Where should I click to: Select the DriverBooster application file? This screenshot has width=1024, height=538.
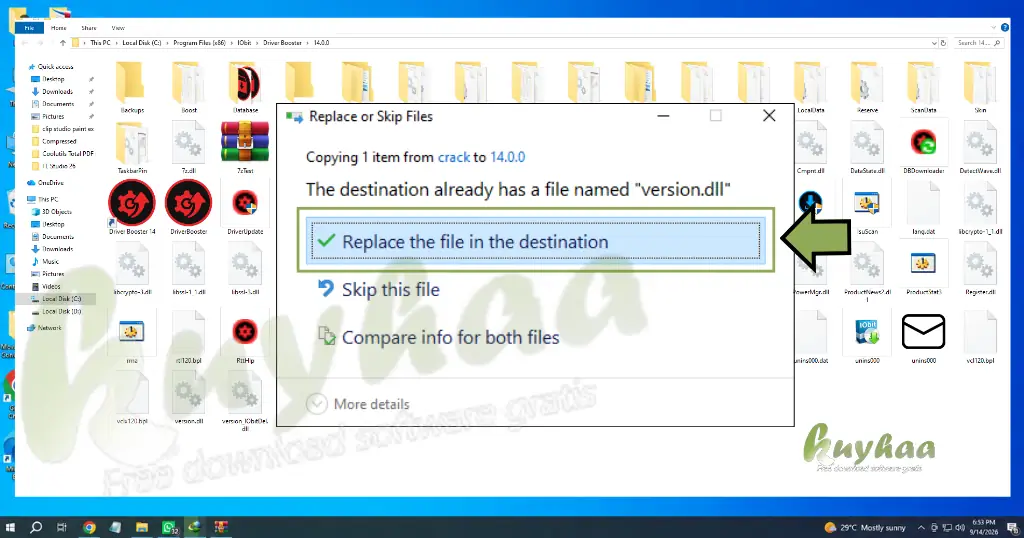(x=189, y=208)
